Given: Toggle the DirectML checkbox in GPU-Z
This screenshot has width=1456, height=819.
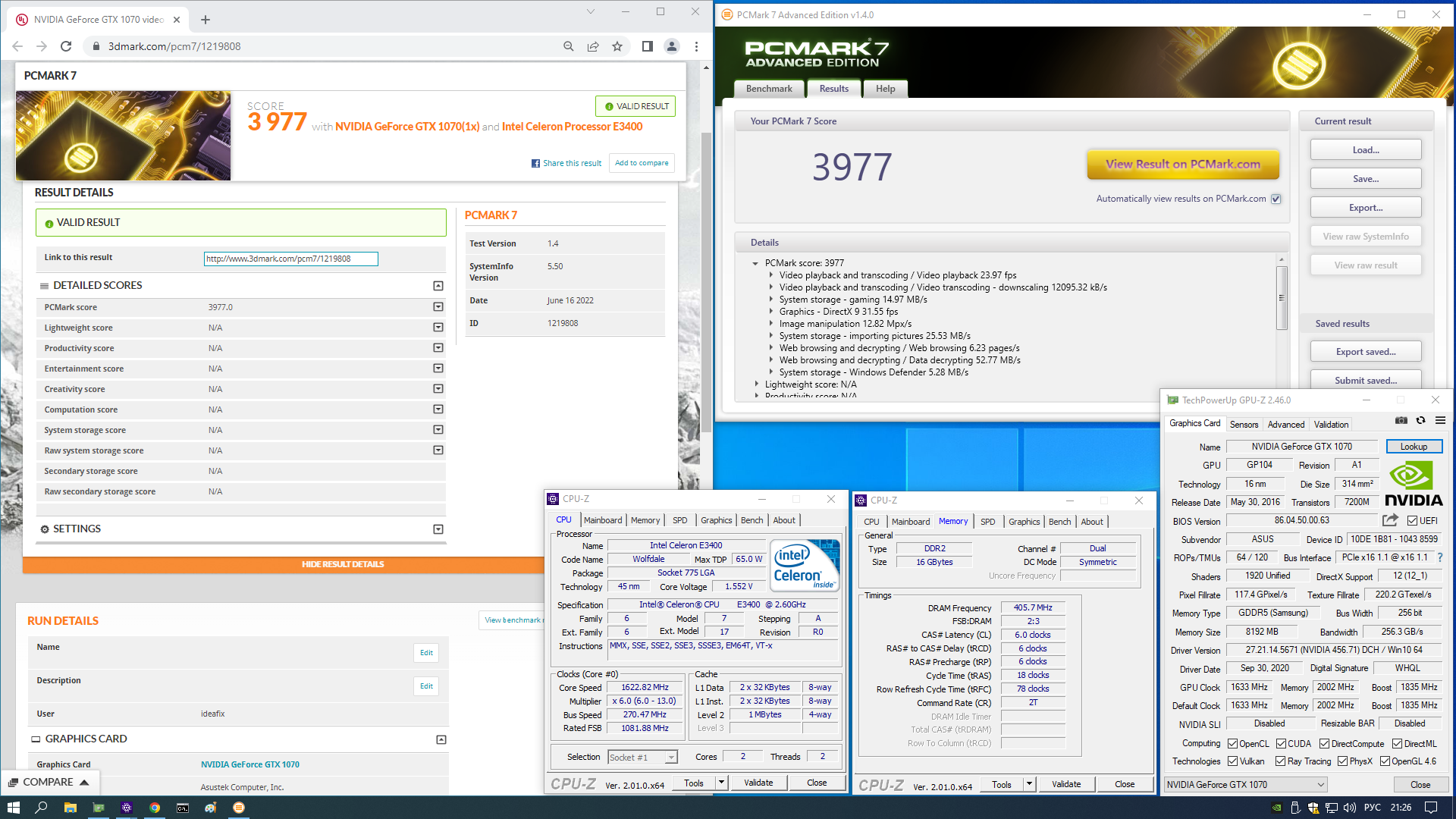Looking at the screenshot, I should (1398, 744).
